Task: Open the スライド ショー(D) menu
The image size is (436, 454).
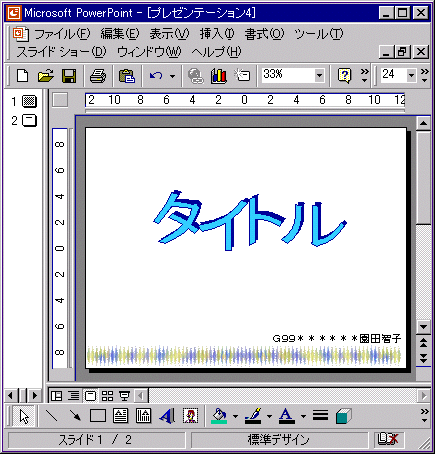Action: [x=61, y=52]
